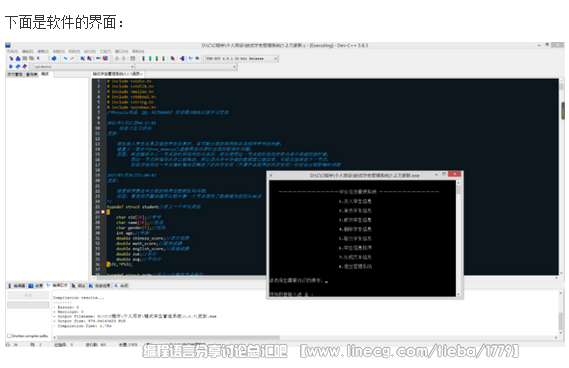Switch to the 资源 bottom tab
Viewport: 569px width, 368px height.
(36, 286)
